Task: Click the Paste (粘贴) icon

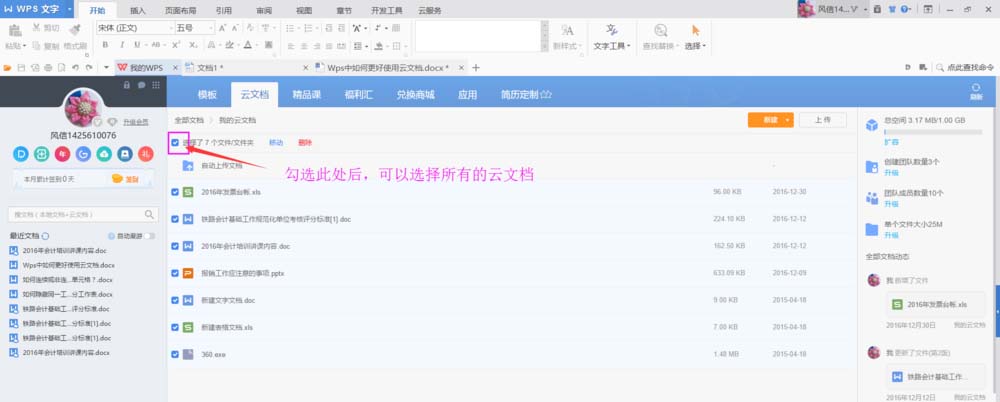Action: point(15,30)
